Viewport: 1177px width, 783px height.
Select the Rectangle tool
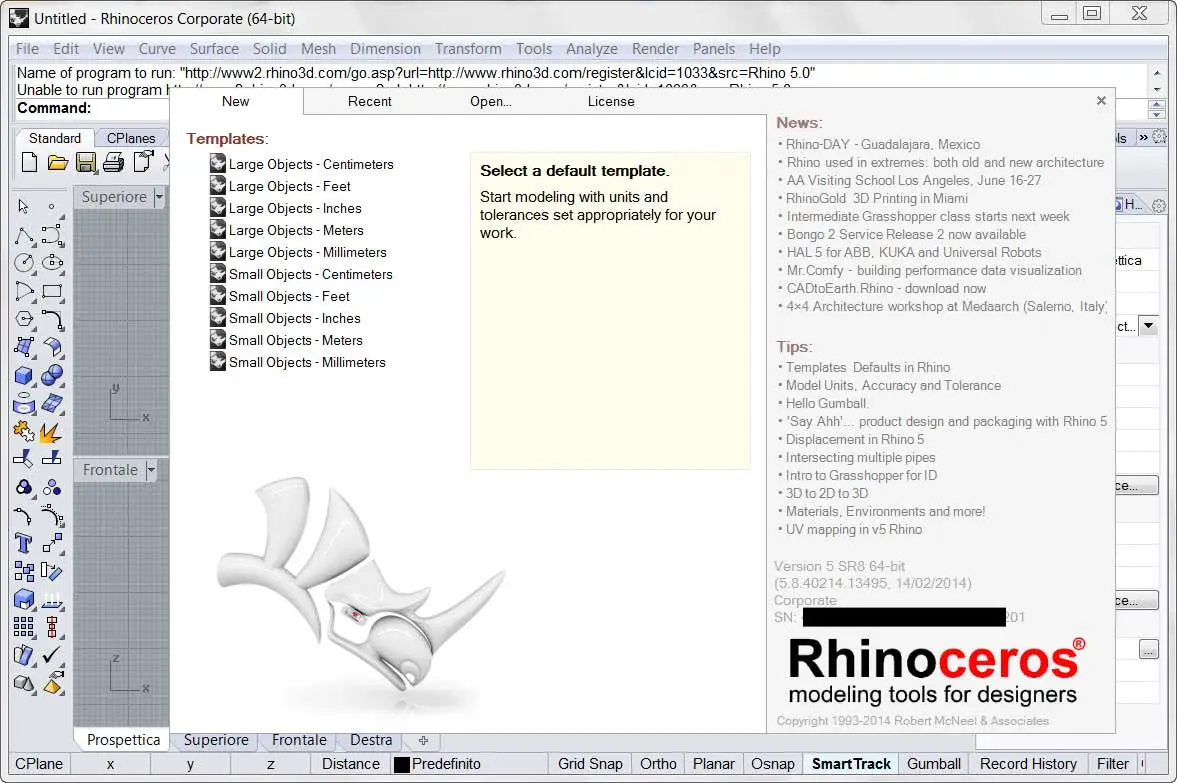[x=53, y=291]
